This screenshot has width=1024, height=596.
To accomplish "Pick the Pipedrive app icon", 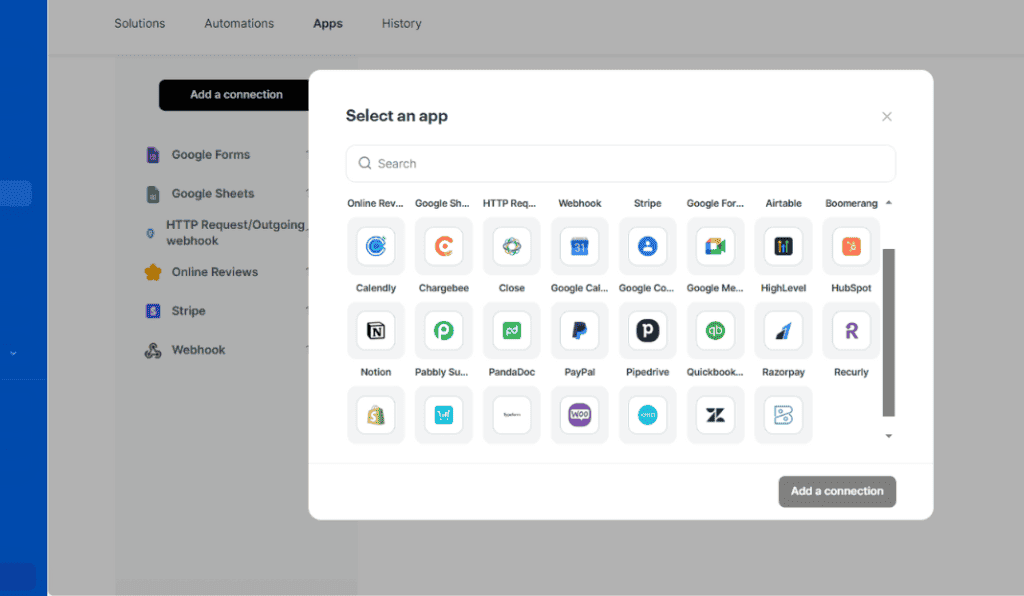I will click(647, 330).
